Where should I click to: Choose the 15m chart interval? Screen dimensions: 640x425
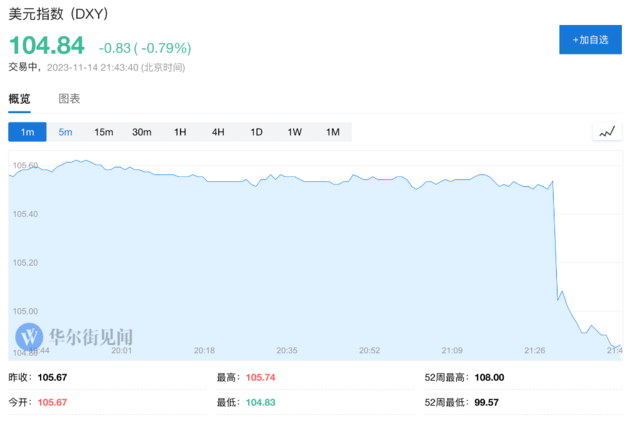pyautogui.click(x=103, y=132)
